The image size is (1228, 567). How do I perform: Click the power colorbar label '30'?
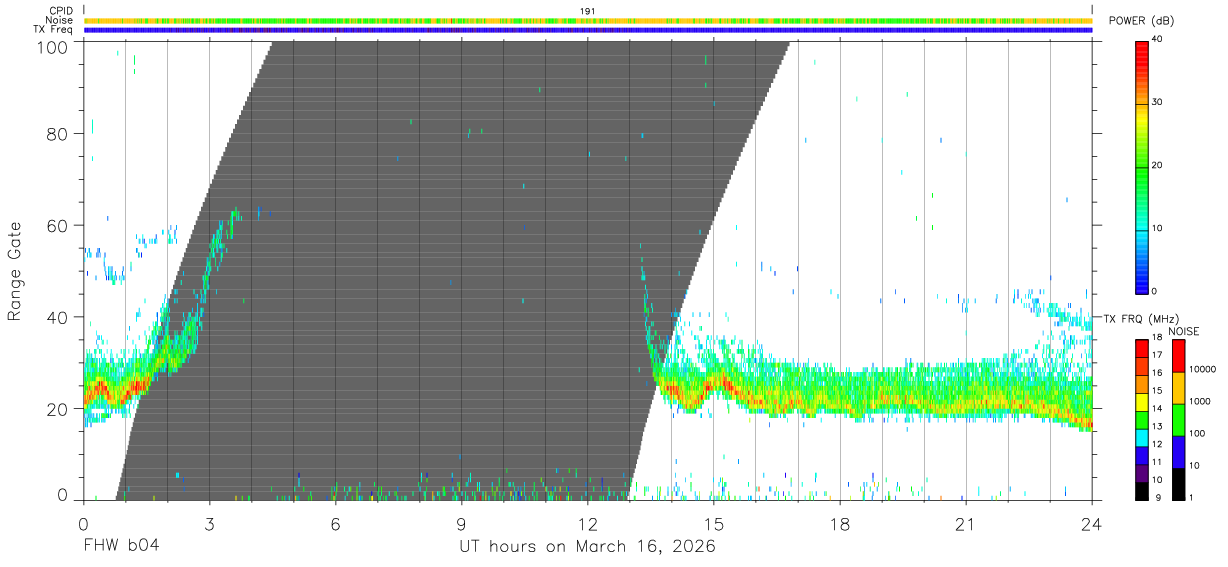tap(1157, 103)
